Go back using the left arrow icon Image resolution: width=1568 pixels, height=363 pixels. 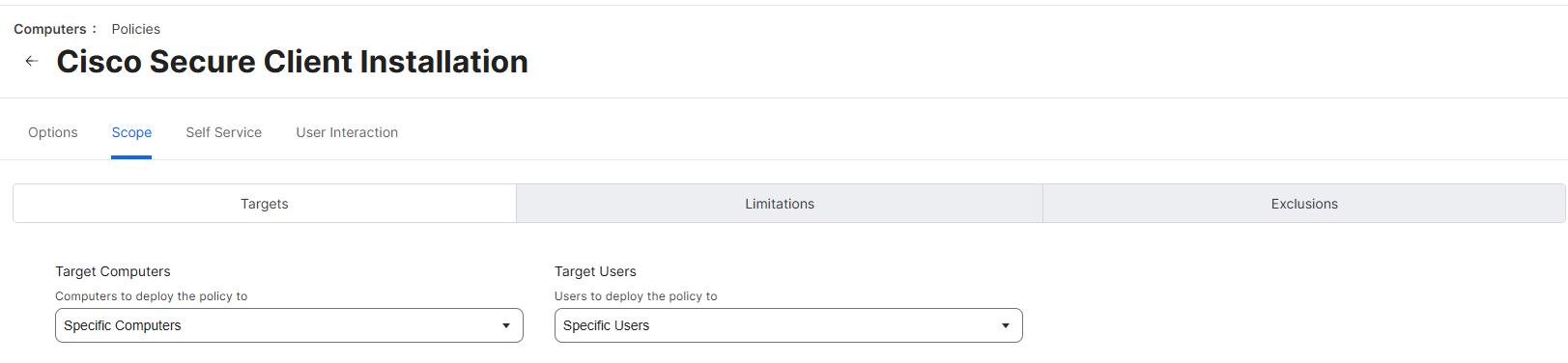point(31,61)
